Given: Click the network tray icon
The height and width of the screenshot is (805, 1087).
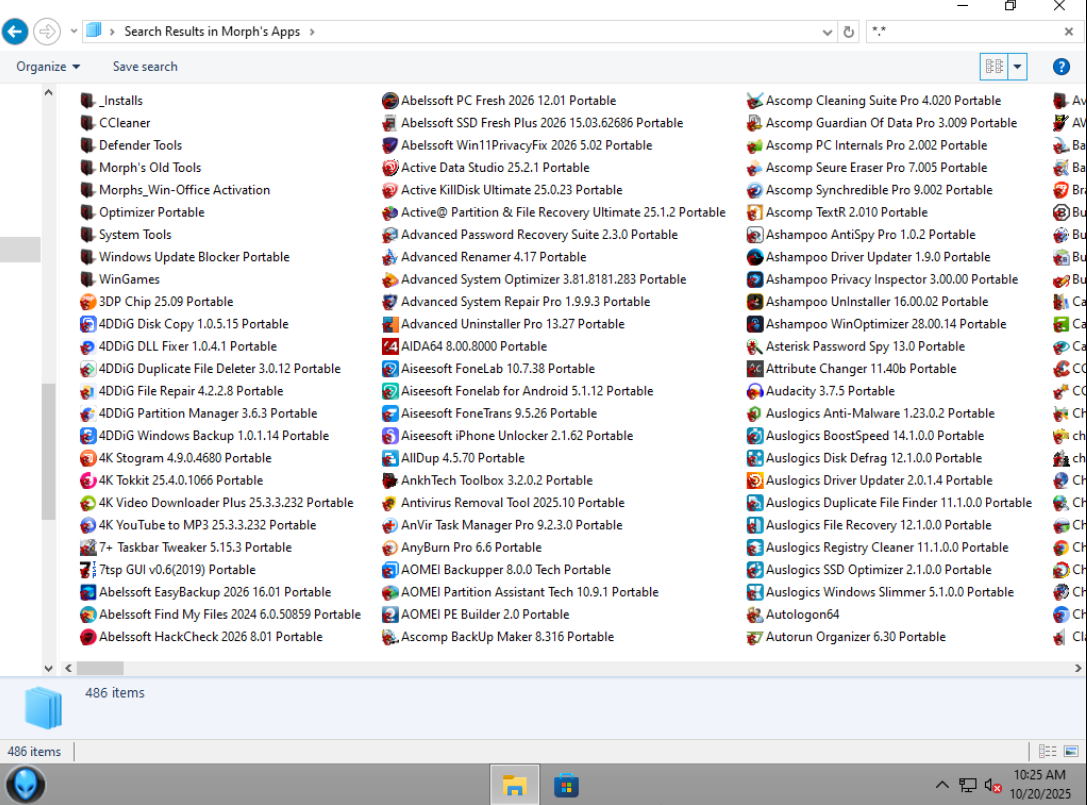Looking at the screenshot, I should [x=967, y=786].
